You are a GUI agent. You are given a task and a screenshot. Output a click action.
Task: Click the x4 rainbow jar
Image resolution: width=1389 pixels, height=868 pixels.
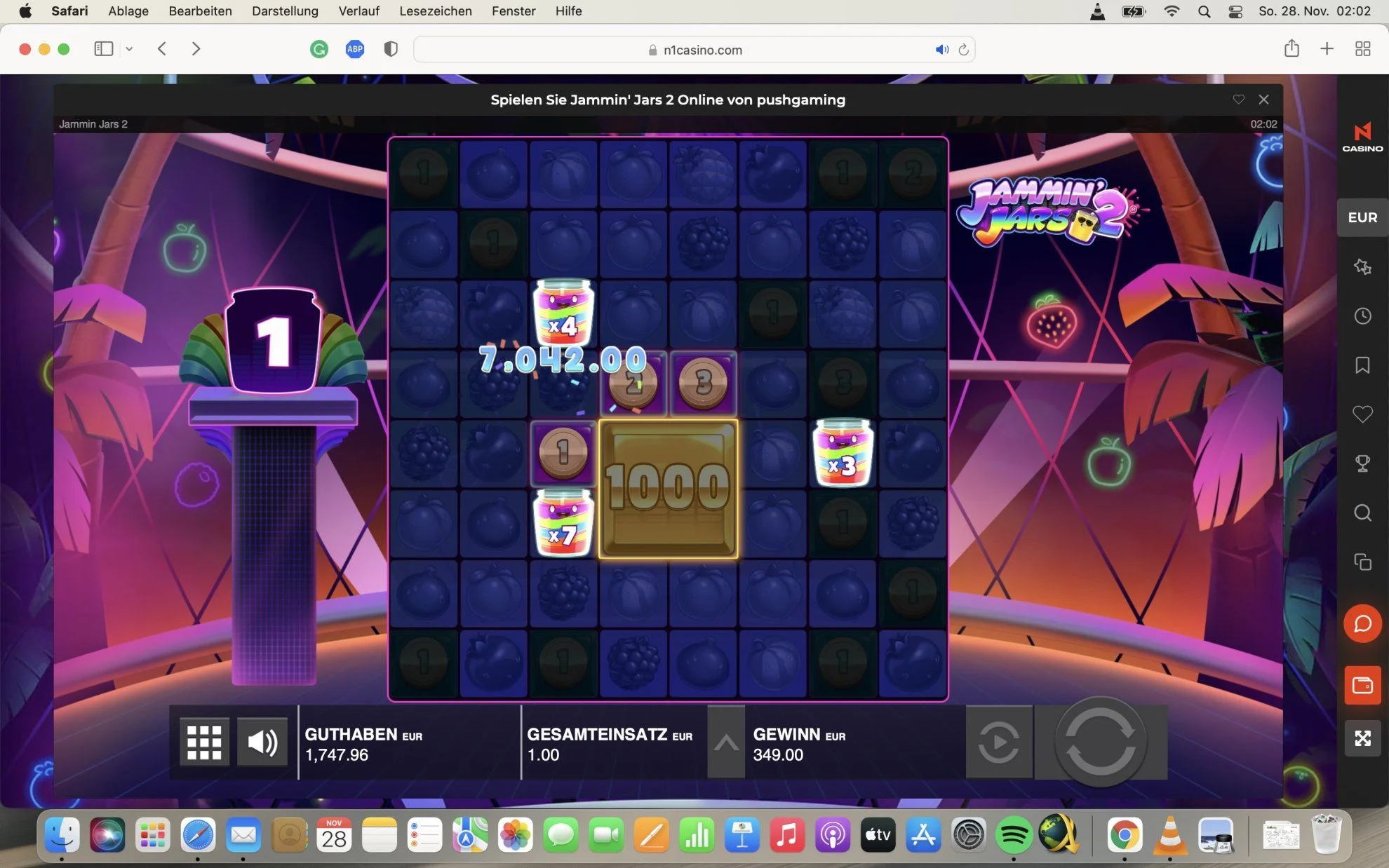point(563,312)
